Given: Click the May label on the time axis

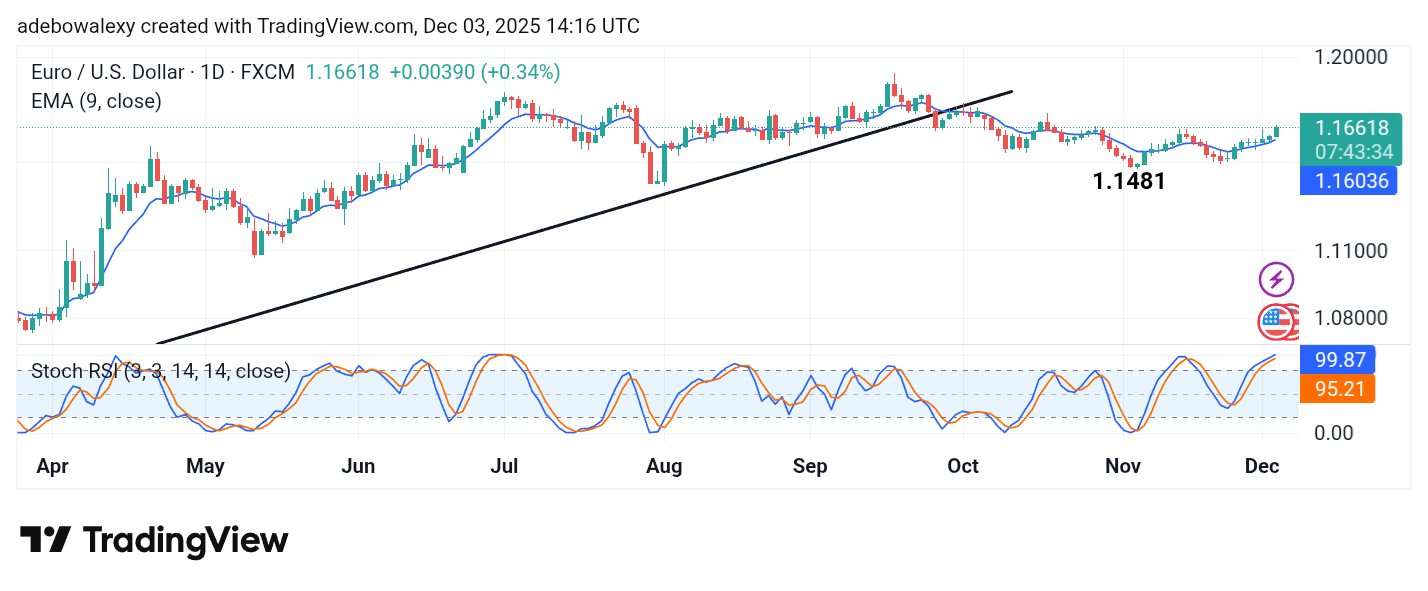Looking at the screenshot, I should 205,467.
